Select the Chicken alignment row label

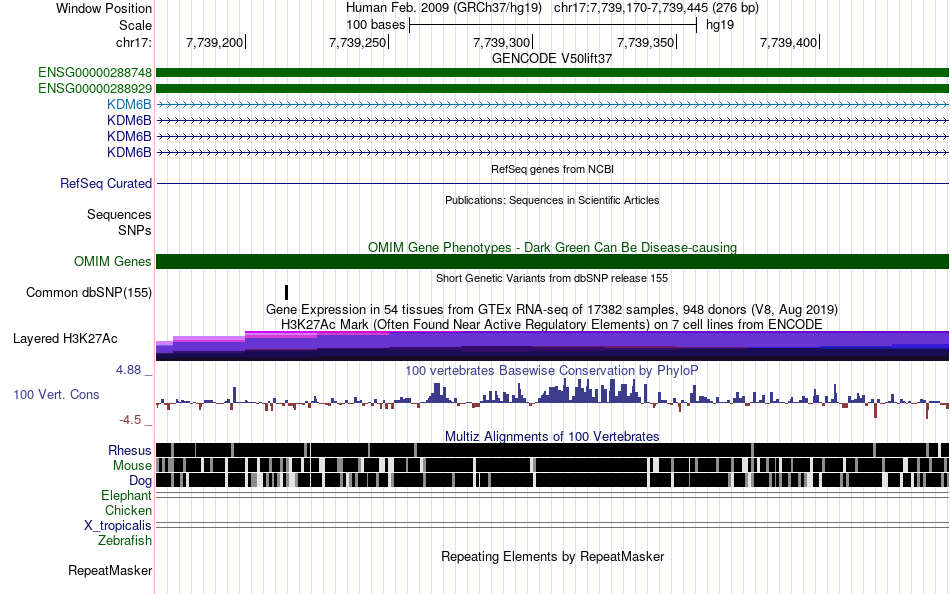coord(128,510)
